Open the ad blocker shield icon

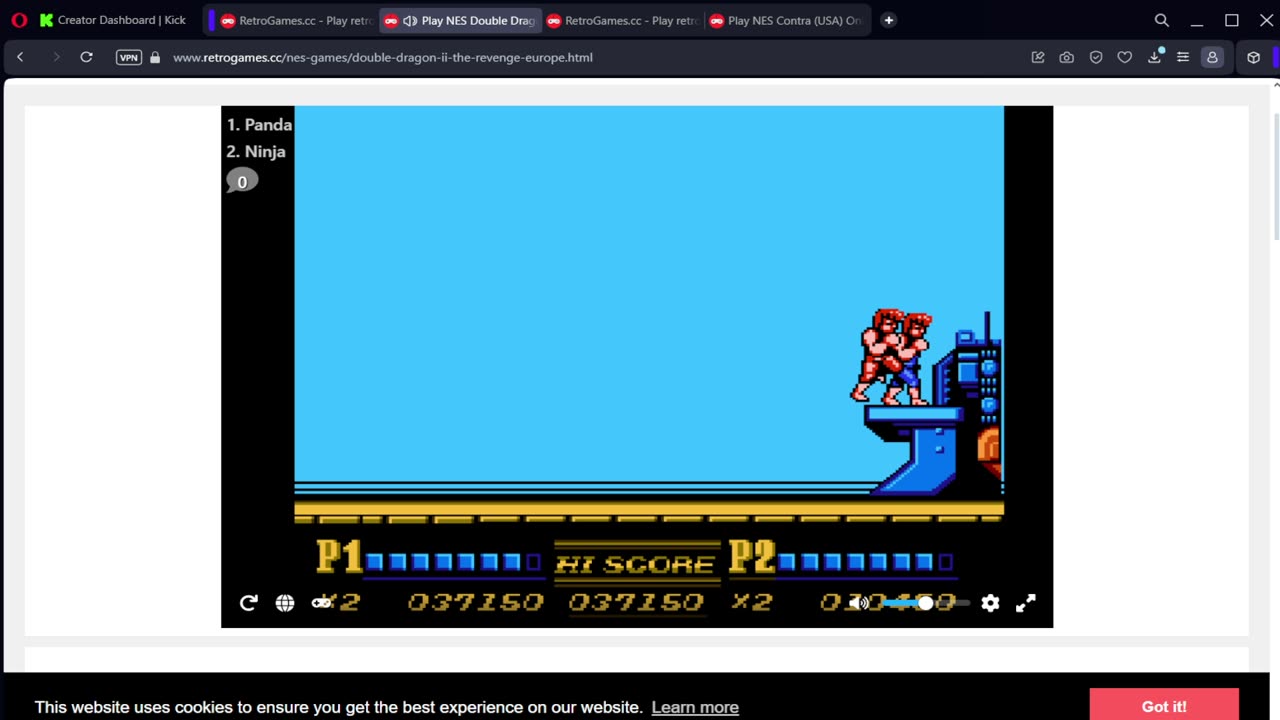pyautogui.click(x=1096, y=57)
